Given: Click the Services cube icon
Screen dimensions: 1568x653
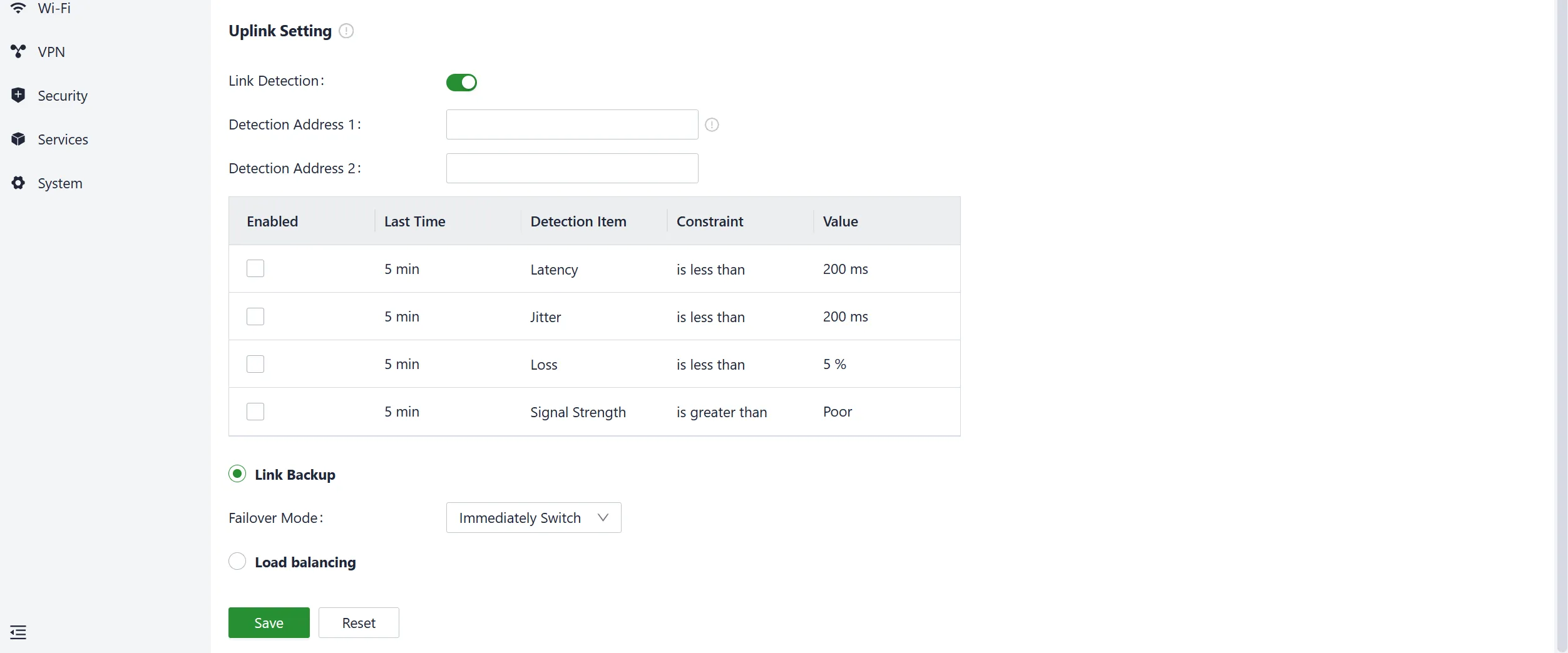Looking at the screenshot, I should pyautogui.click(x=18, y=139).
